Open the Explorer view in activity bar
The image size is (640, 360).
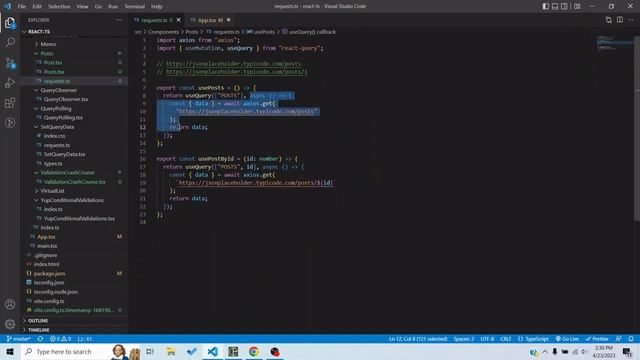click(x=10, y=22)
